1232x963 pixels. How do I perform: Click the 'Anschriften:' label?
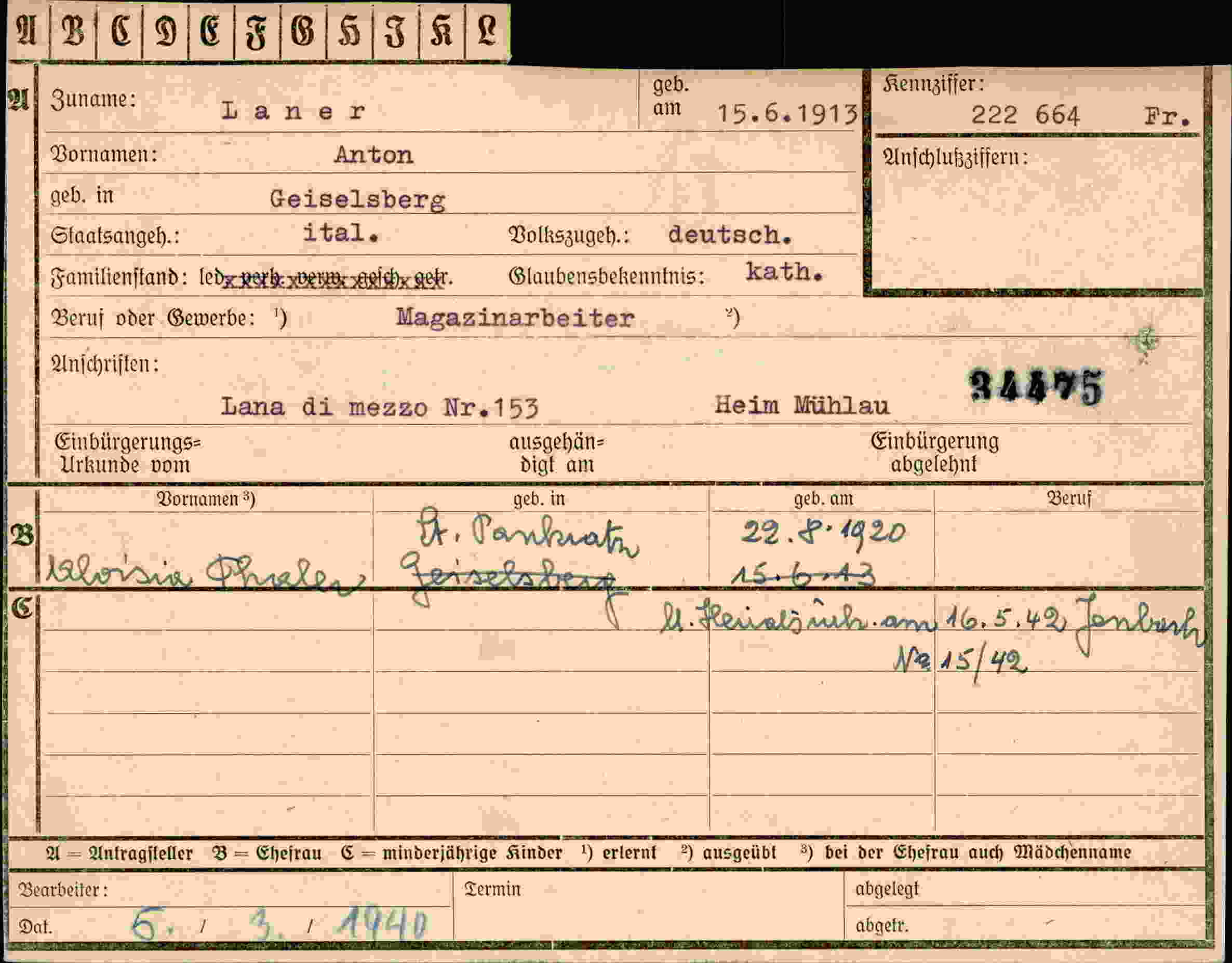105,364
